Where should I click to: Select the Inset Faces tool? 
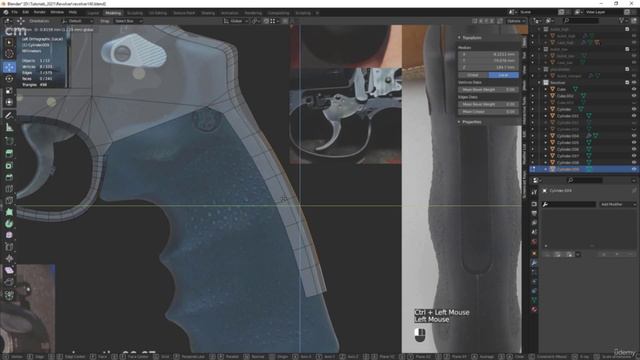coord(9,165)
